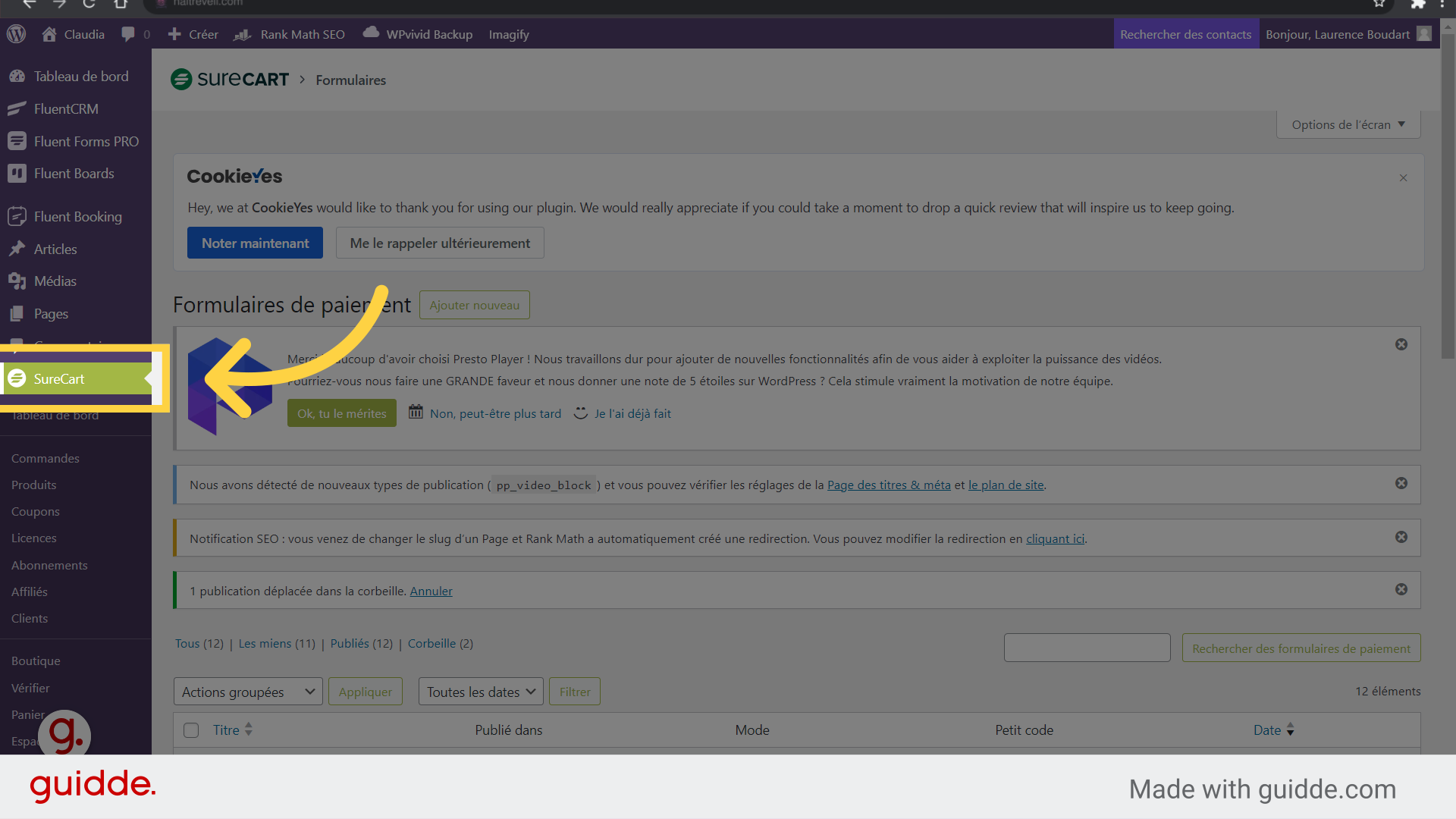Image resolution: width=1456 pixels, height=819 pixels.
Task: Click Rechercher des contacts button
Action: click(x=1186, y=34)
